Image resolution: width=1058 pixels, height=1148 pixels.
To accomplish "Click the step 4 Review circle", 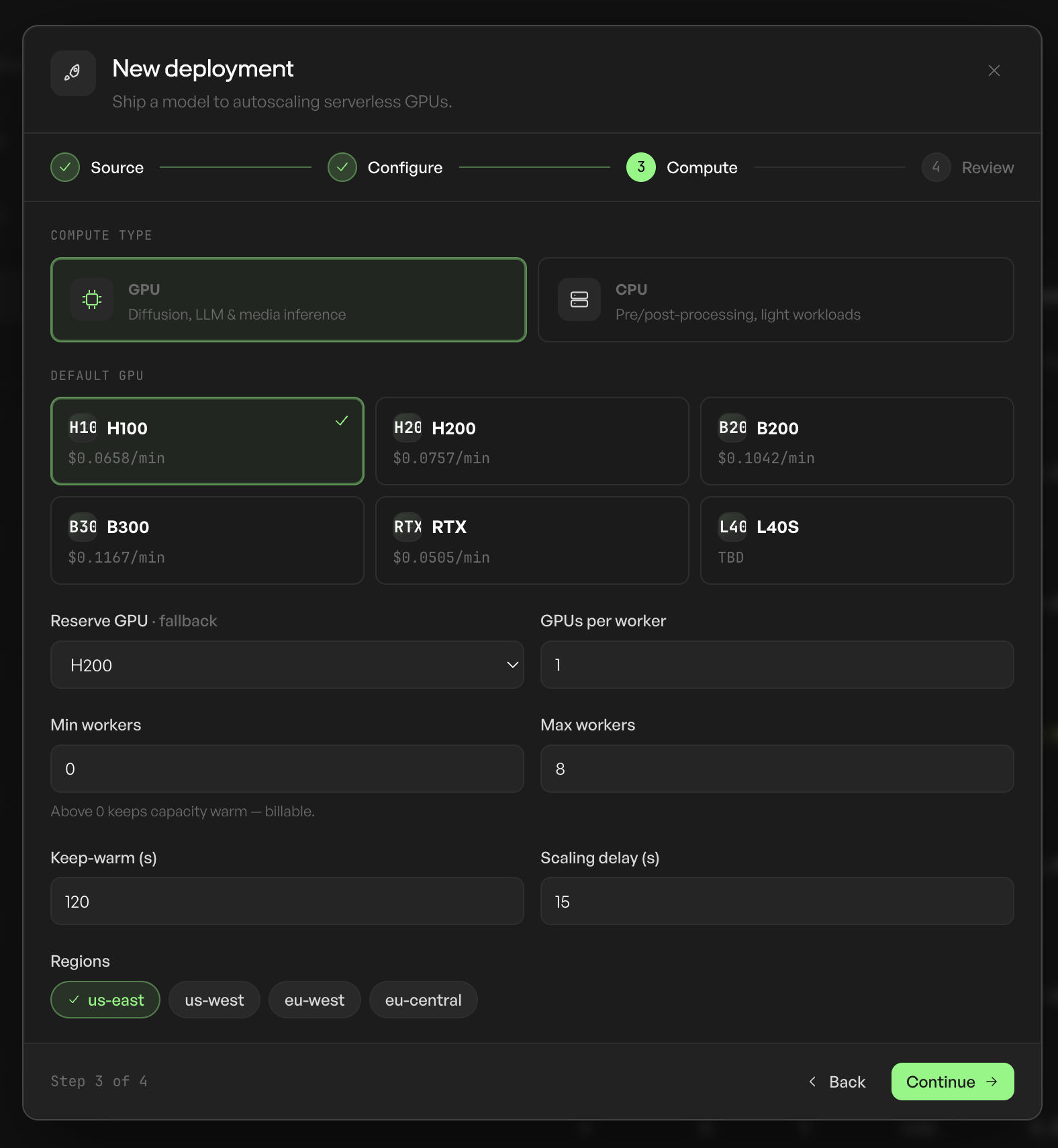I will (x=936, y=167).
